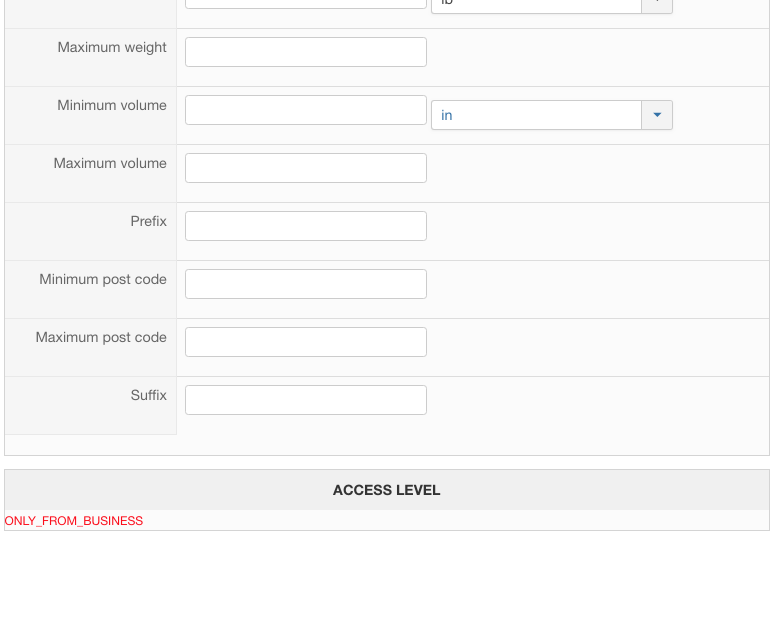Expand the volume unit dropdown arrow
Image resolution: width=784 pixels, height=639 pixels.
pyautogui.click(x=657, y=115)
